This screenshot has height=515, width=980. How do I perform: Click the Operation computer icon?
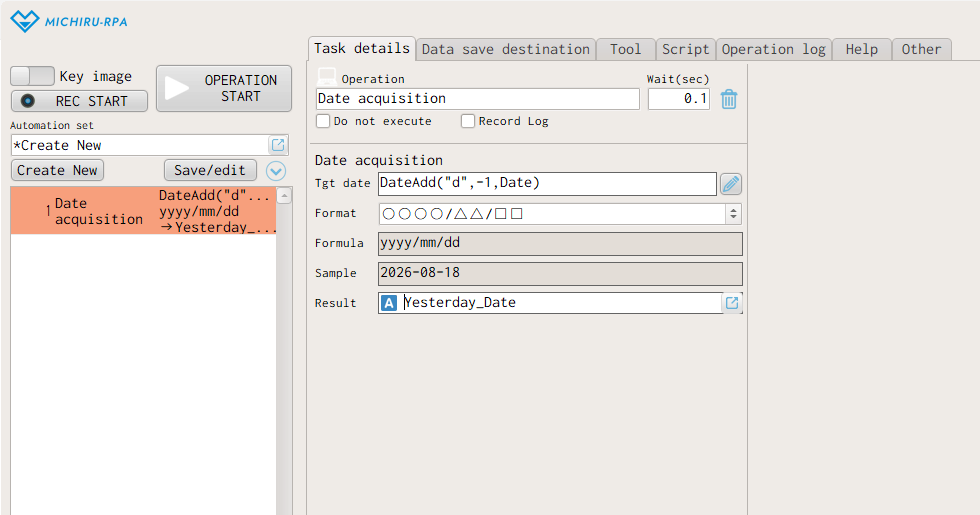326,78
